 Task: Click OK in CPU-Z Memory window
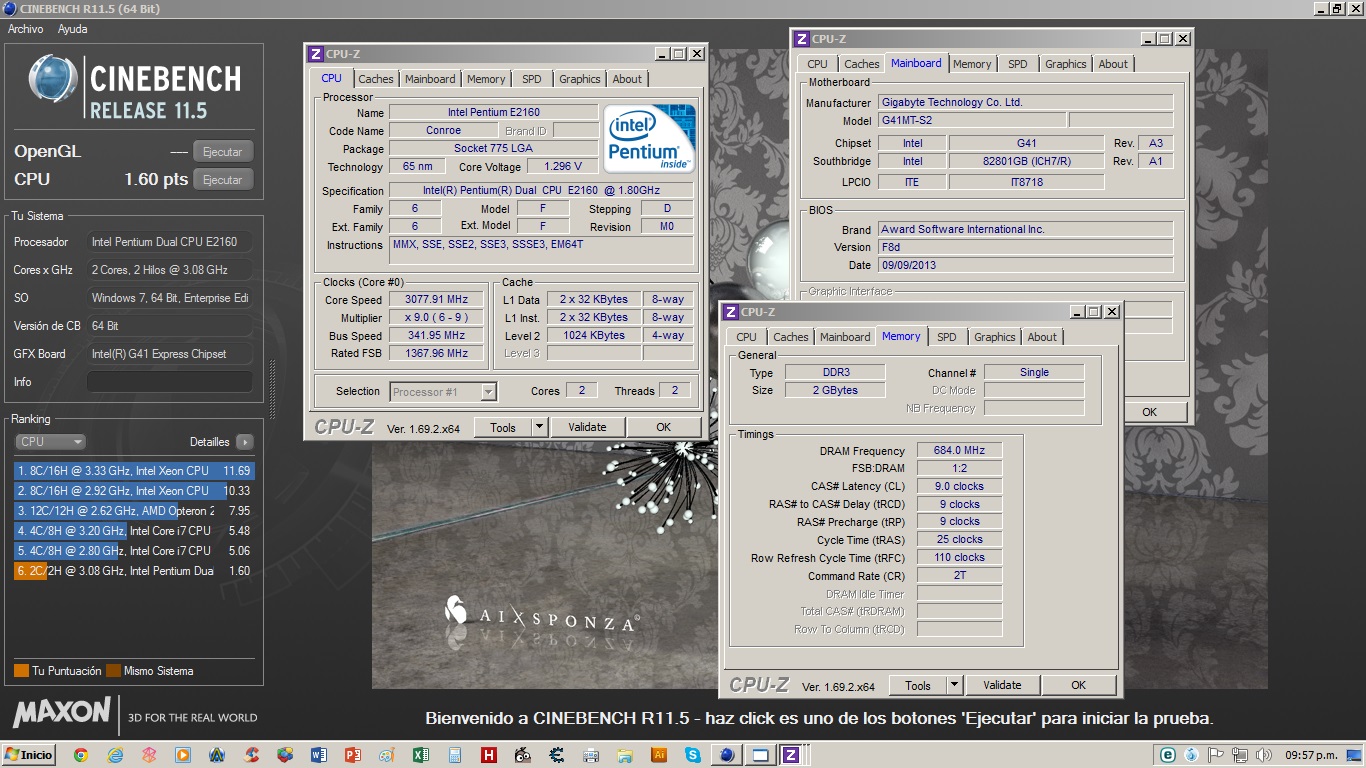click(1078, 685)
